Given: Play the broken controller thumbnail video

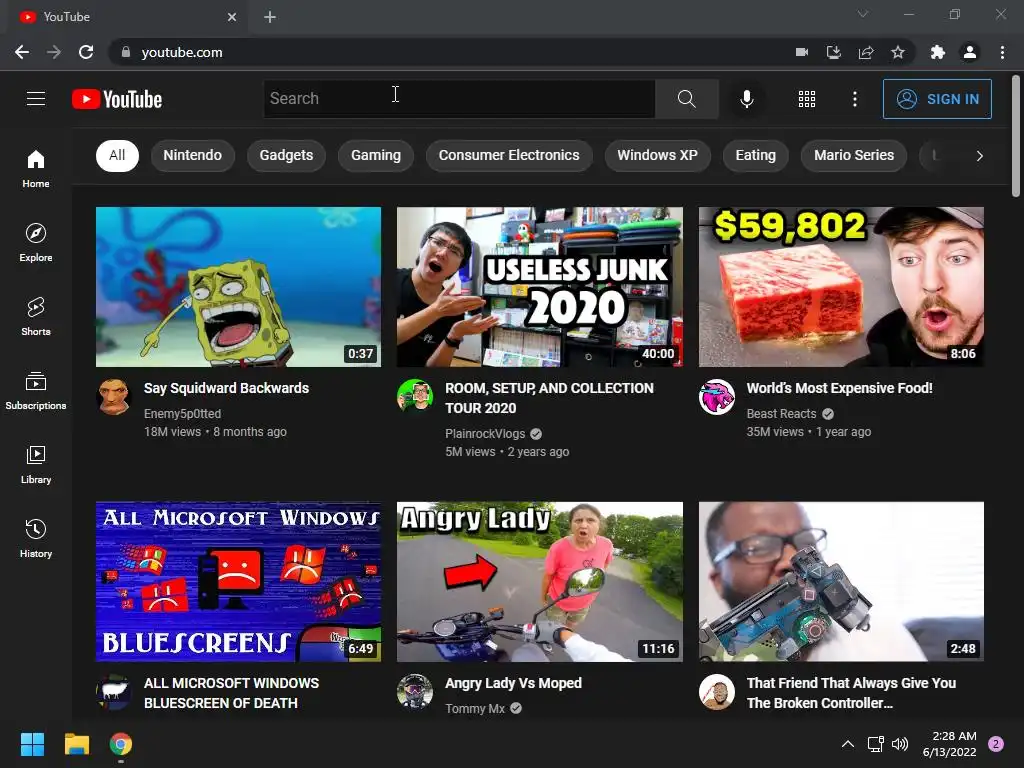Looking at the screenshot, I should tap(841, 582).
